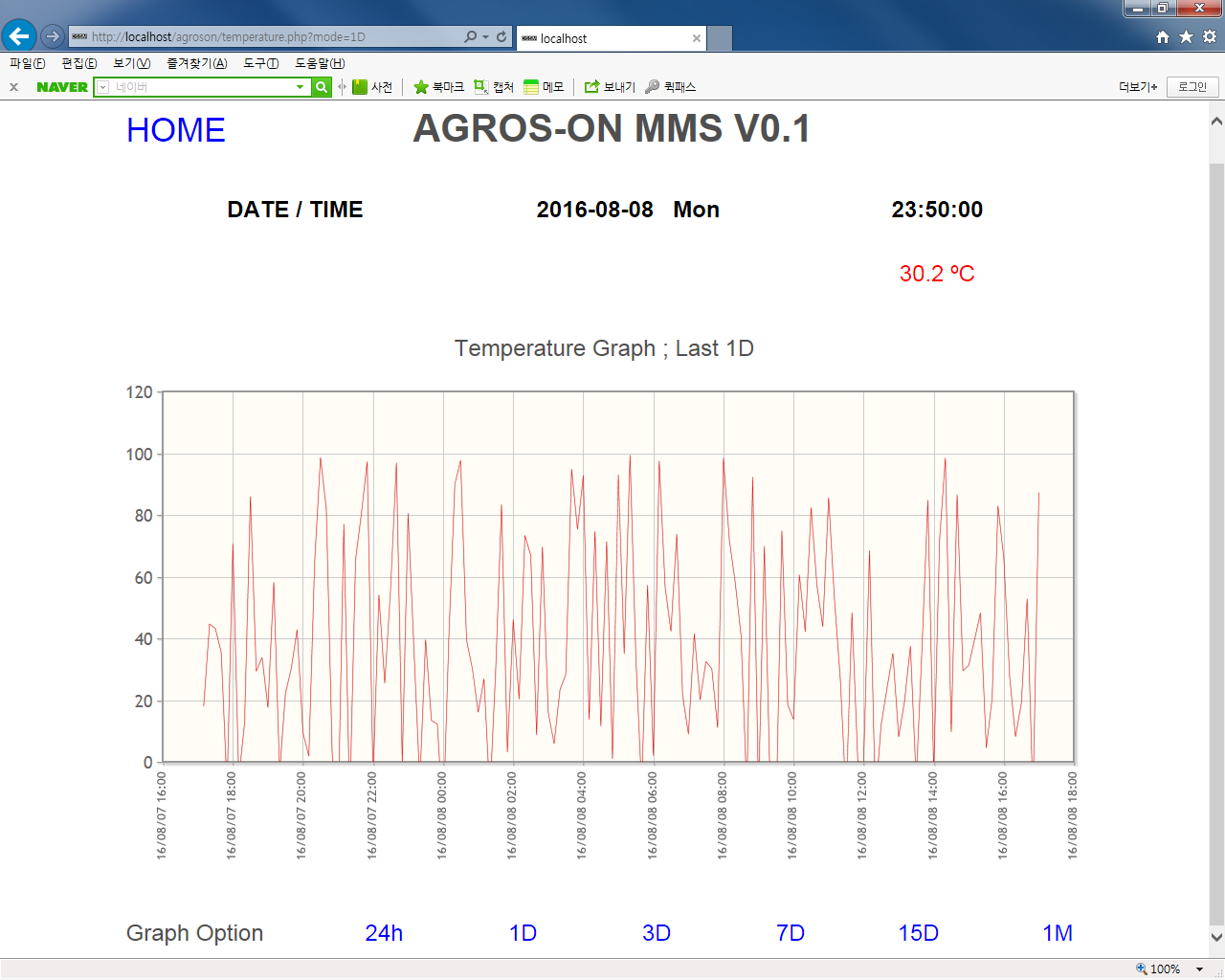The image size is (1225, 980).
Task: Select the 7D graph option link
Action: [791, 933]
